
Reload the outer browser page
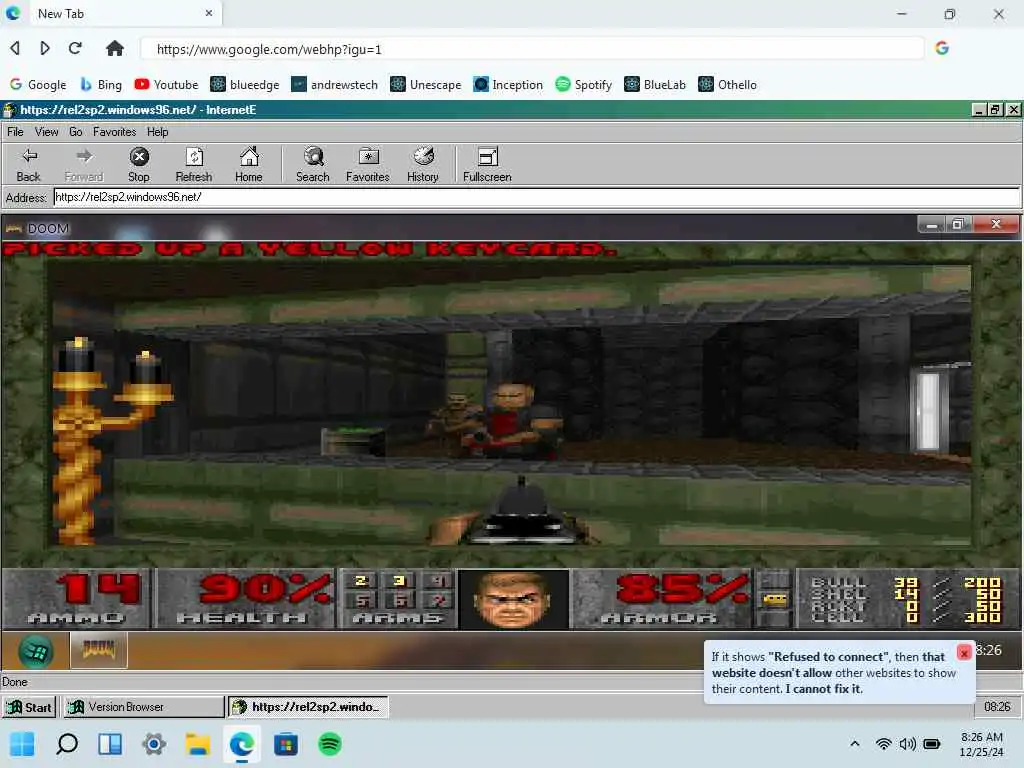[x=75, y=48]
